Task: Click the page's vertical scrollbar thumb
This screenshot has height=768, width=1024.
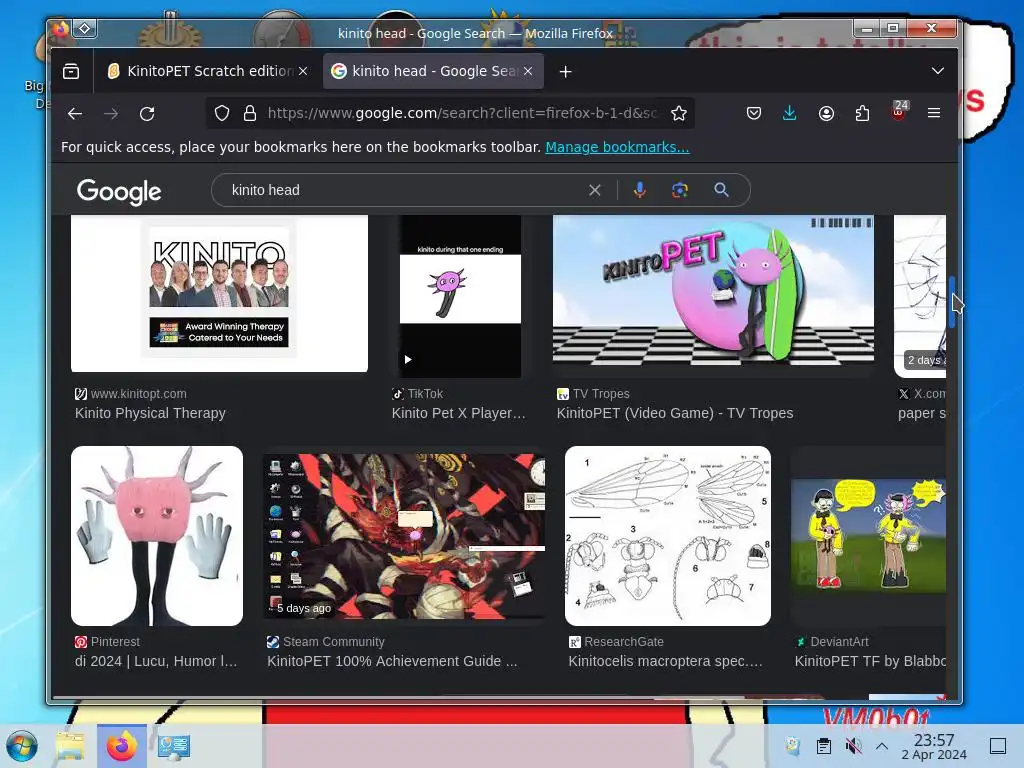Action: point(952,302)
